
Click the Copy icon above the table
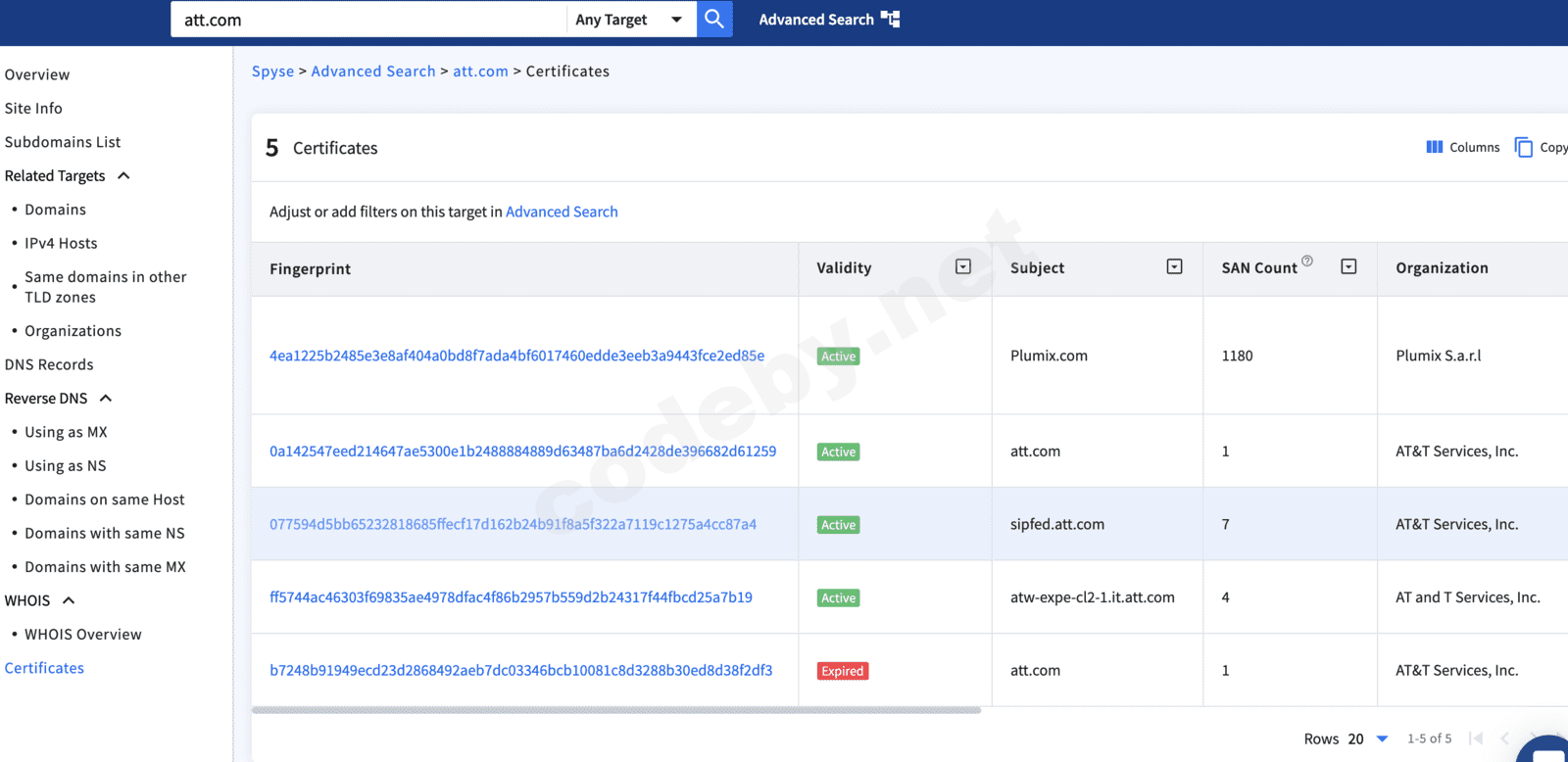pyautogui.click(x=1524, y=147)
